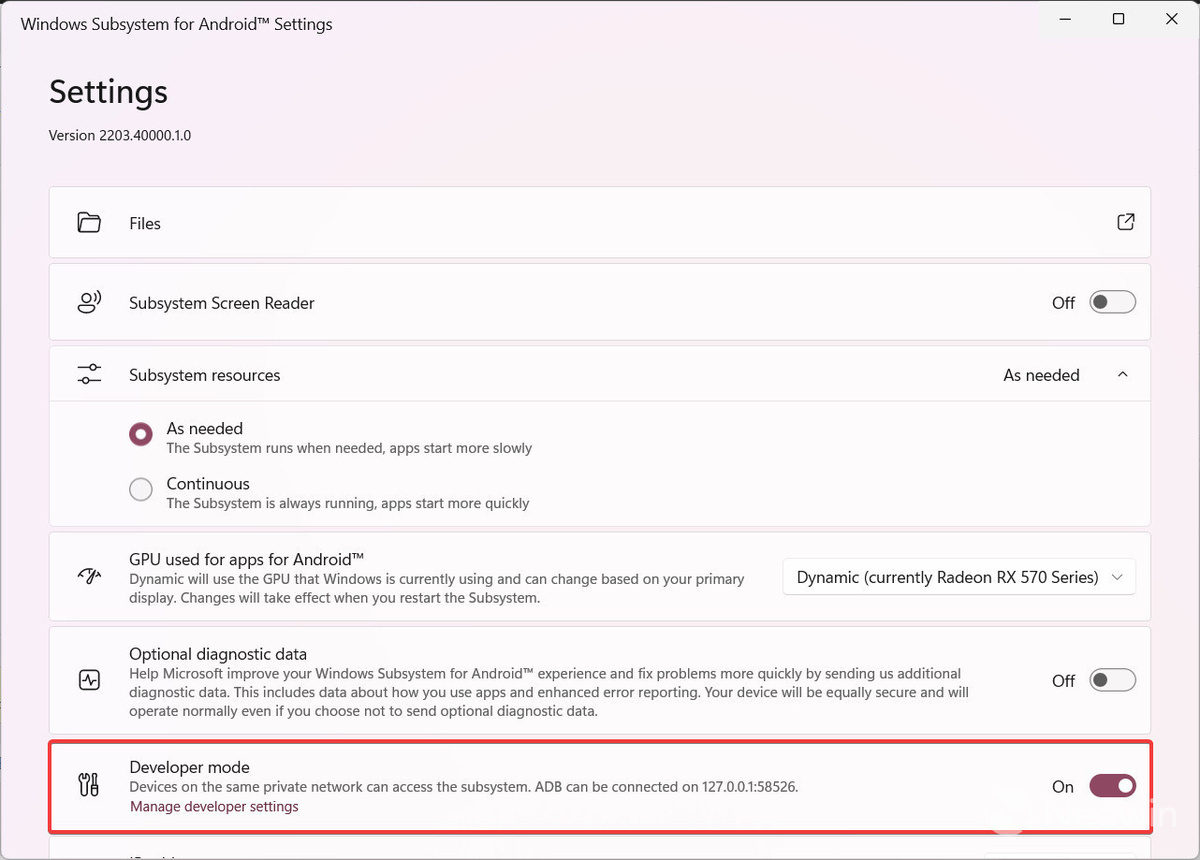Turn on Optional diagnostic data
Image resolution: width=1200 pixels, height=860 pixels.
1112,680
